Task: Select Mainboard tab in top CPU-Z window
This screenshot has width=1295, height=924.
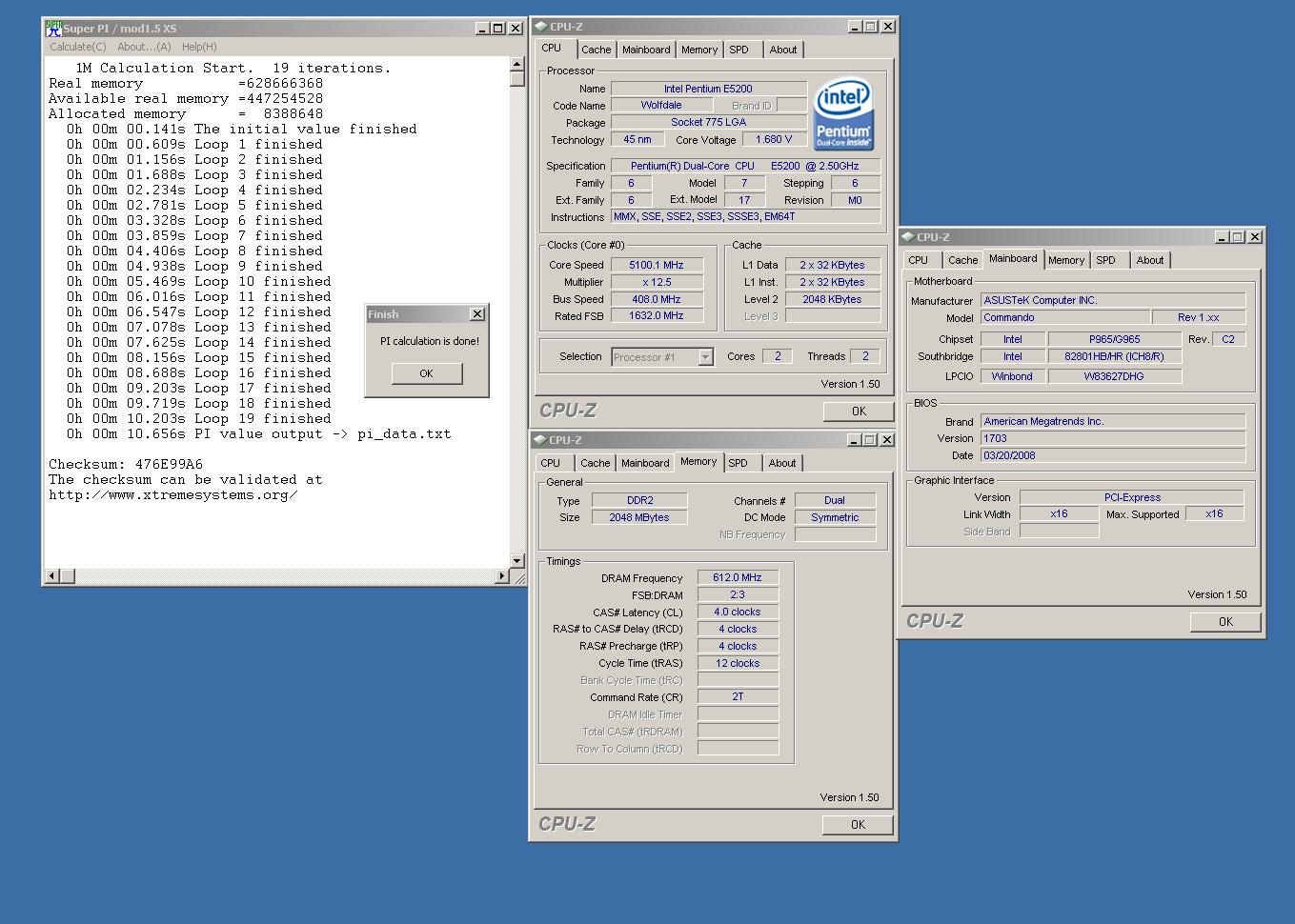Action: pos(646,50)
